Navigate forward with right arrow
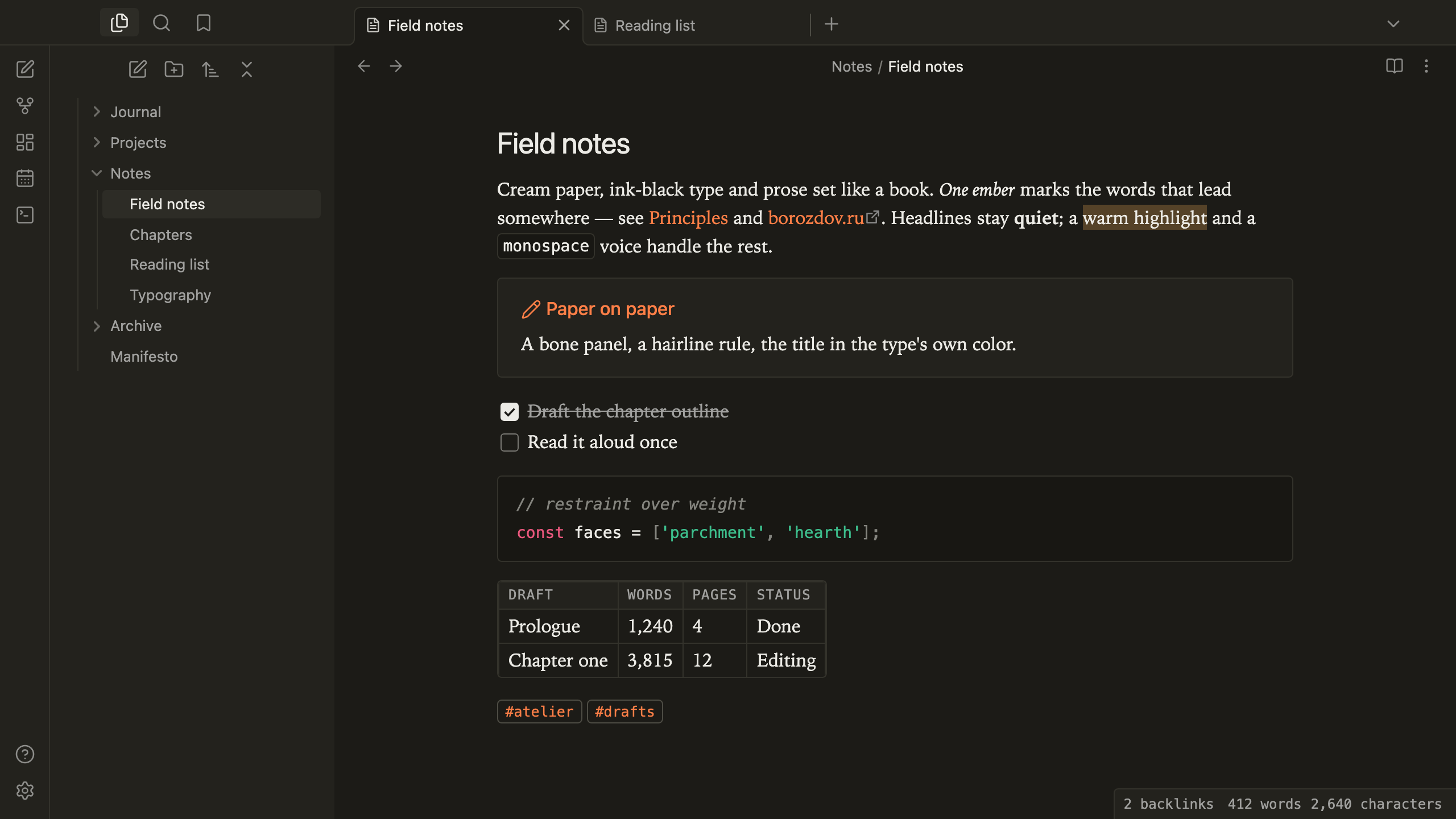1456x819 pixels. (396, 67)
